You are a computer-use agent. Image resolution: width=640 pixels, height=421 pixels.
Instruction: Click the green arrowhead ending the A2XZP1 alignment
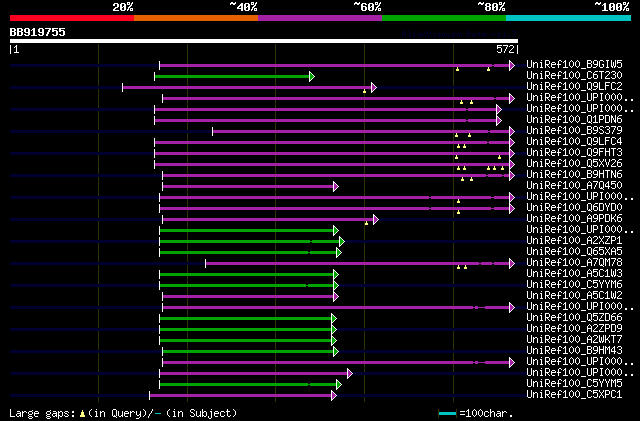click(342, 242)
